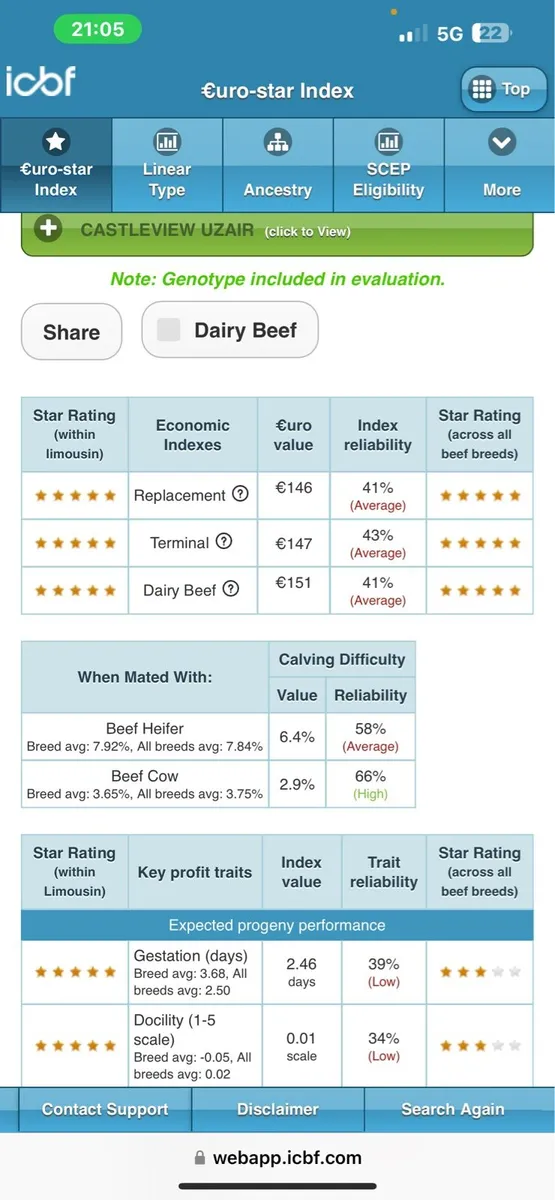
Task: Click the ICBF logo
Action: [40, 81]
